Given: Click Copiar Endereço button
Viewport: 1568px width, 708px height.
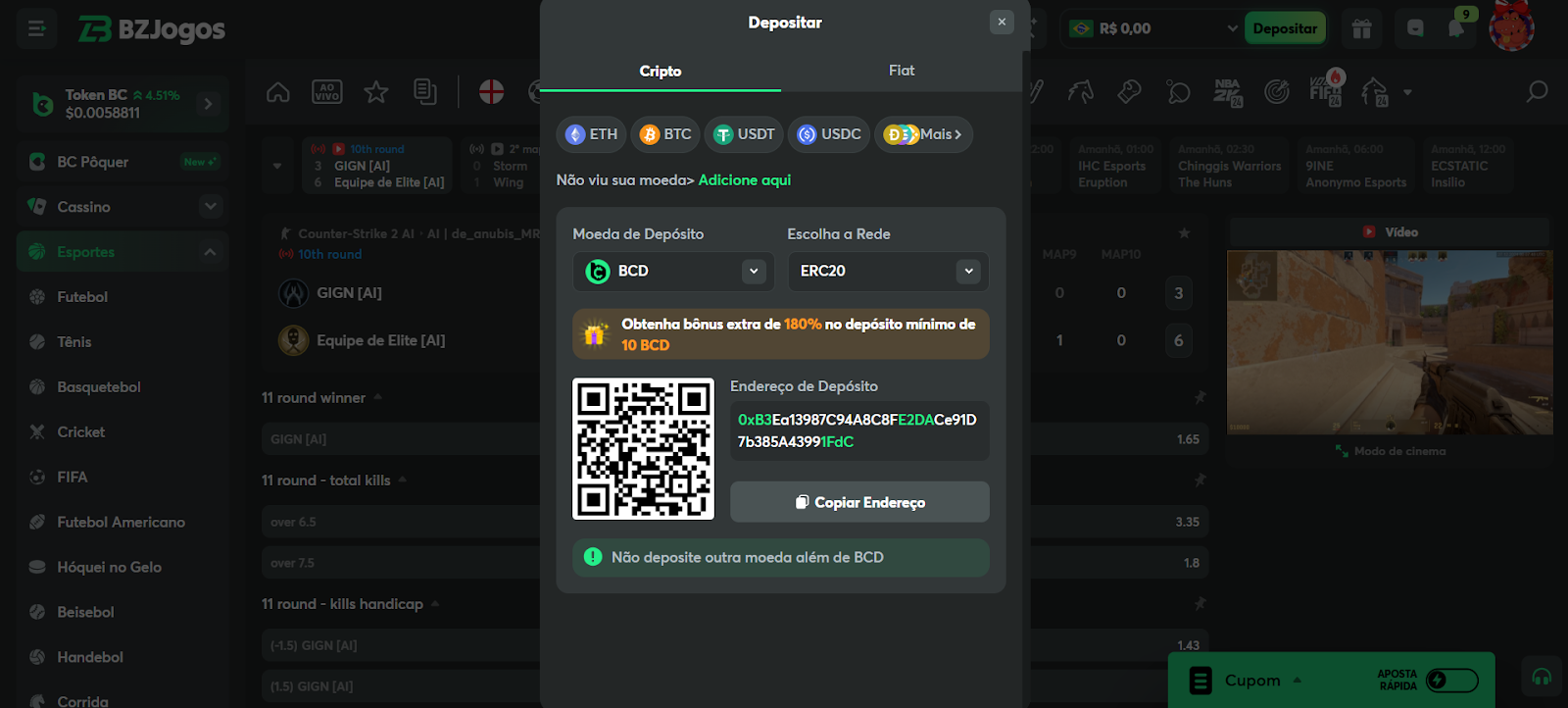Looking at the screenshot, I should 859,502.
